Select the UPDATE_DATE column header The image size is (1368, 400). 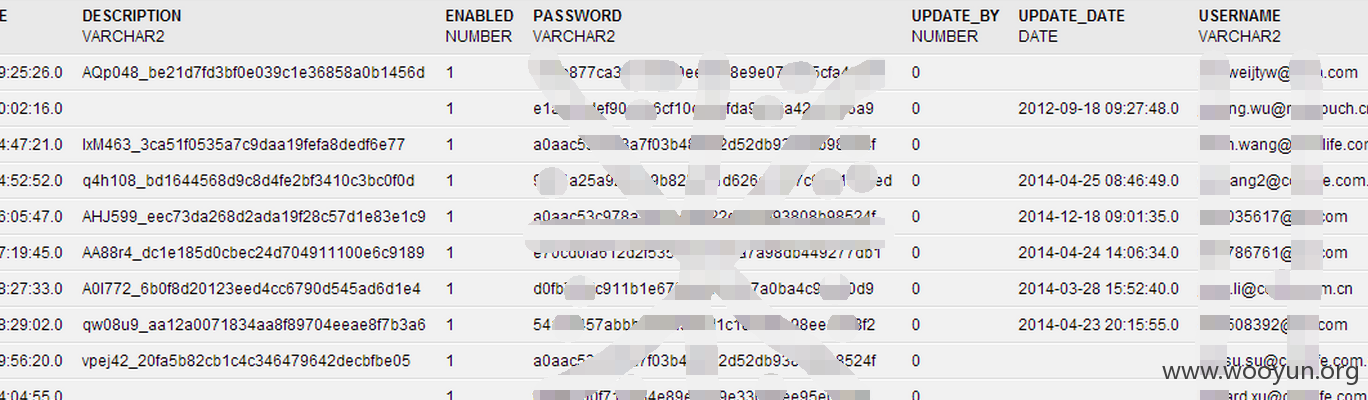tap(1071, 16)
